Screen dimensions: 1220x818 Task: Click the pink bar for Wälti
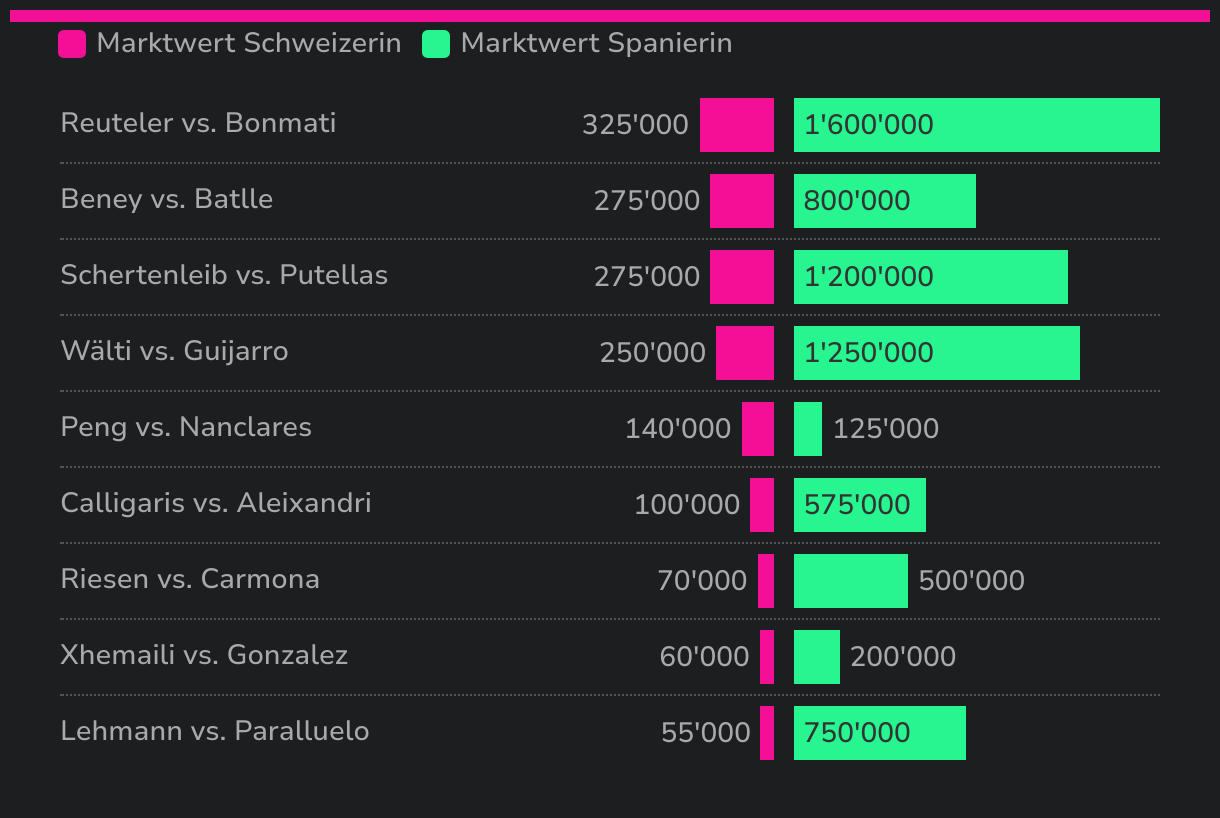745,353
